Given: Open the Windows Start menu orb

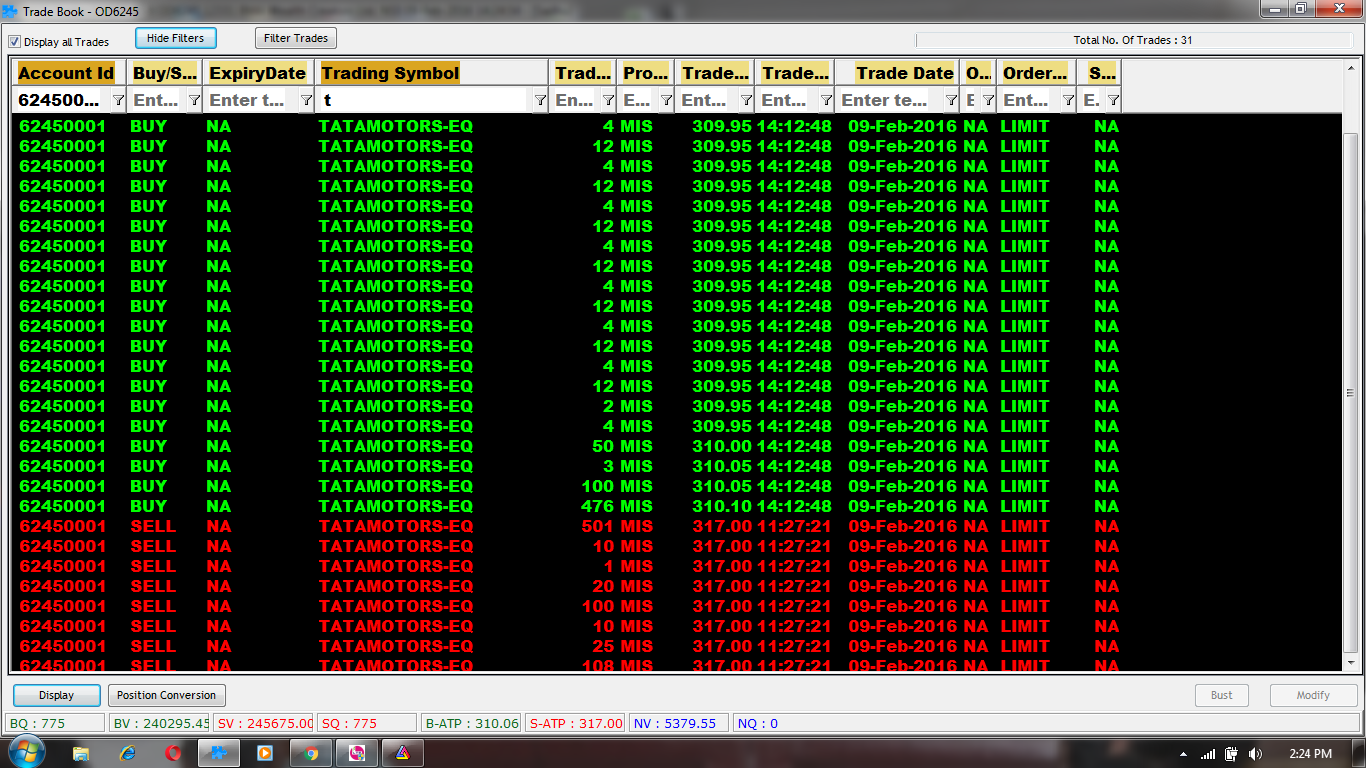Looking at the screenshot, I should (25, 752).
